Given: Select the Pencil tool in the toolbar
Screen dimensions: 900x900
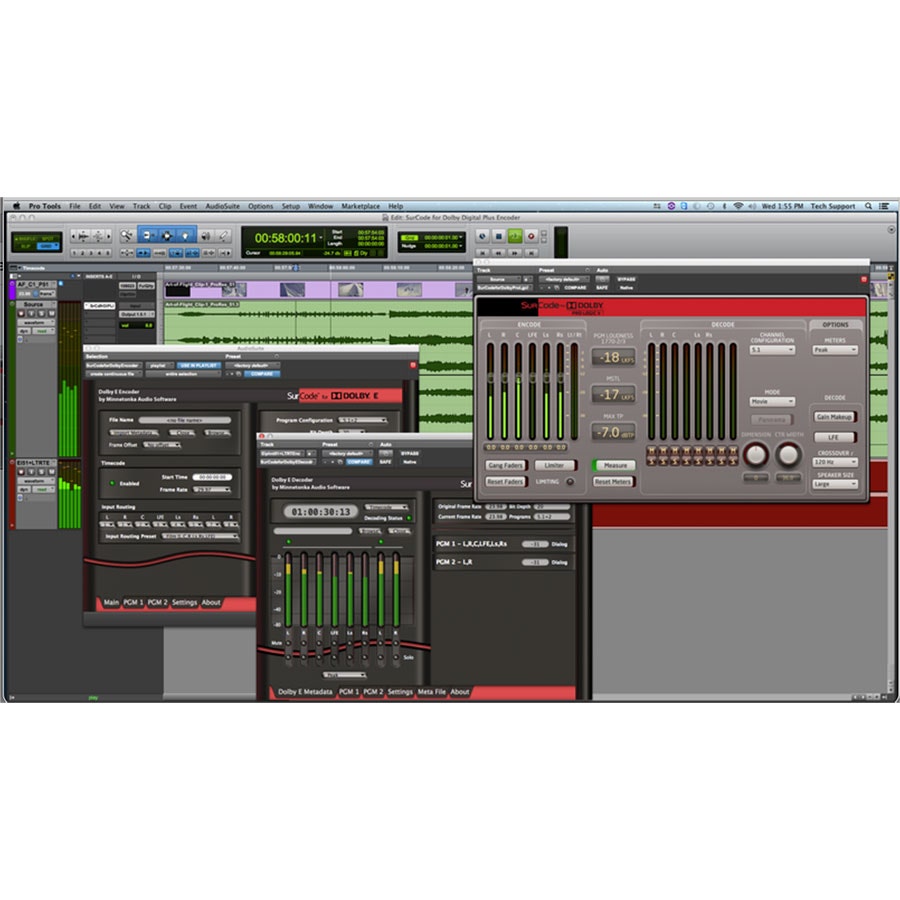Looking at the screenshot, I should [224, 235].
